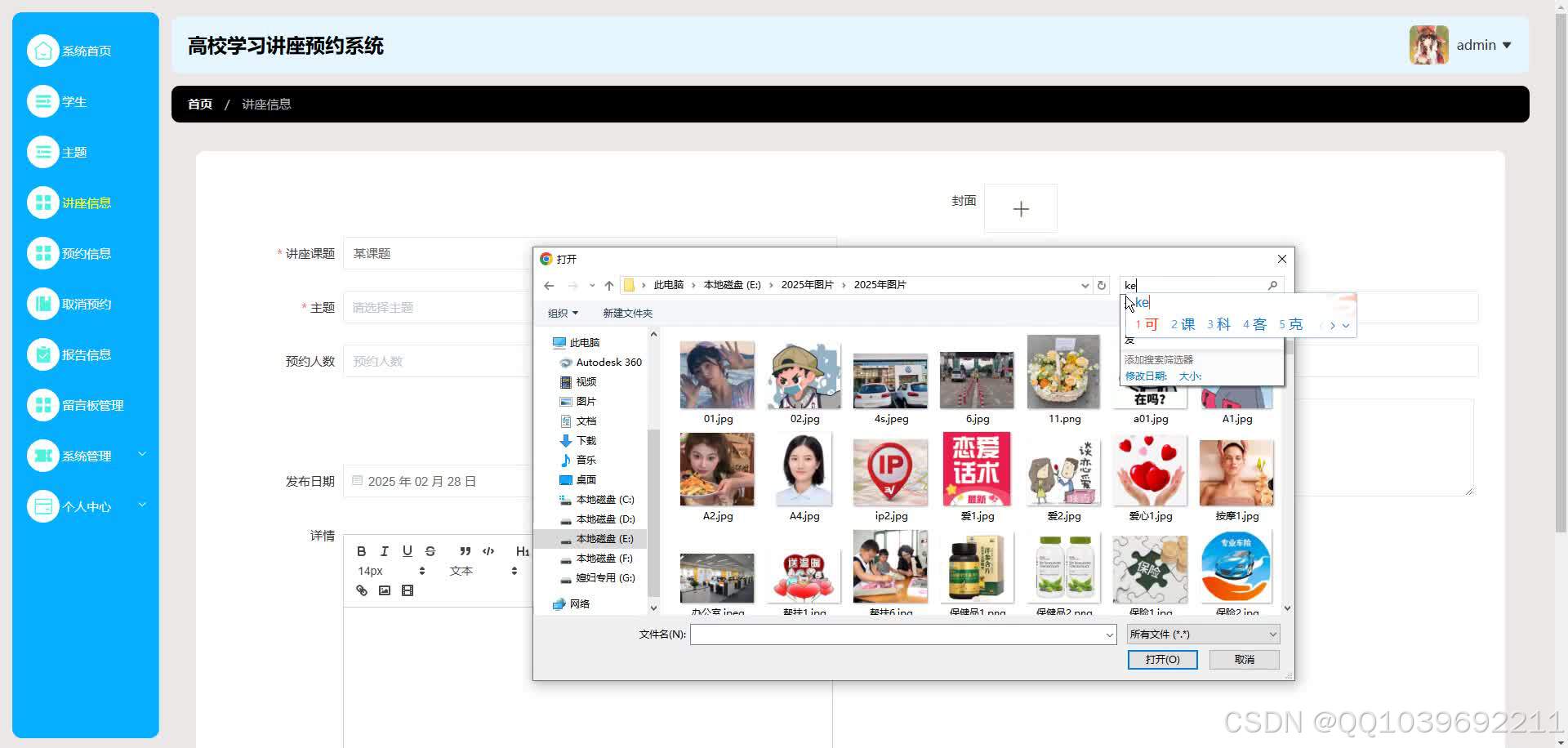Image resolution: width=1568 pixels, height=748 pixels.
Task: Go up one folder level
Action: coord(608,285)
